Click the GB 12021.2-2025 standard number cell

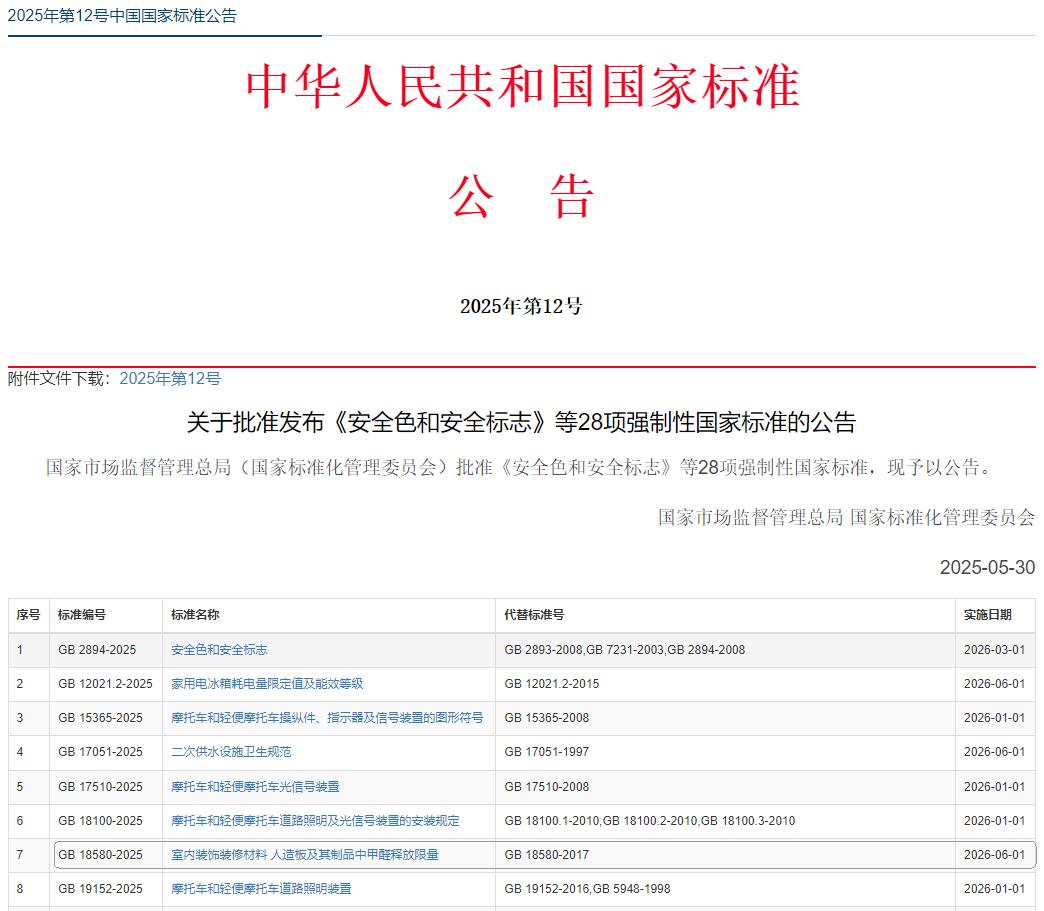pos(105,684)
